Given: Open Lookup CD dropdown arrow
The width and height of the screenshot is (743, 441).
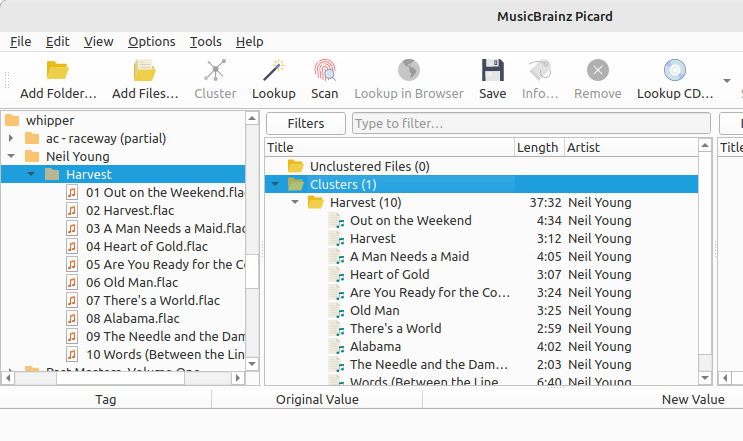Looking at the screenshot, I should point(727,81).
